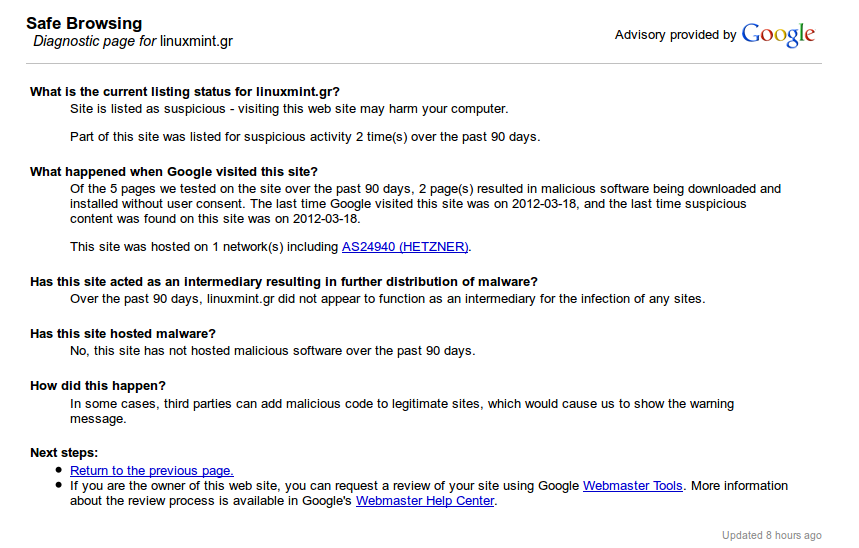Visit the Webmaster Help Center link
859x548 pixels.
(425, 501)
